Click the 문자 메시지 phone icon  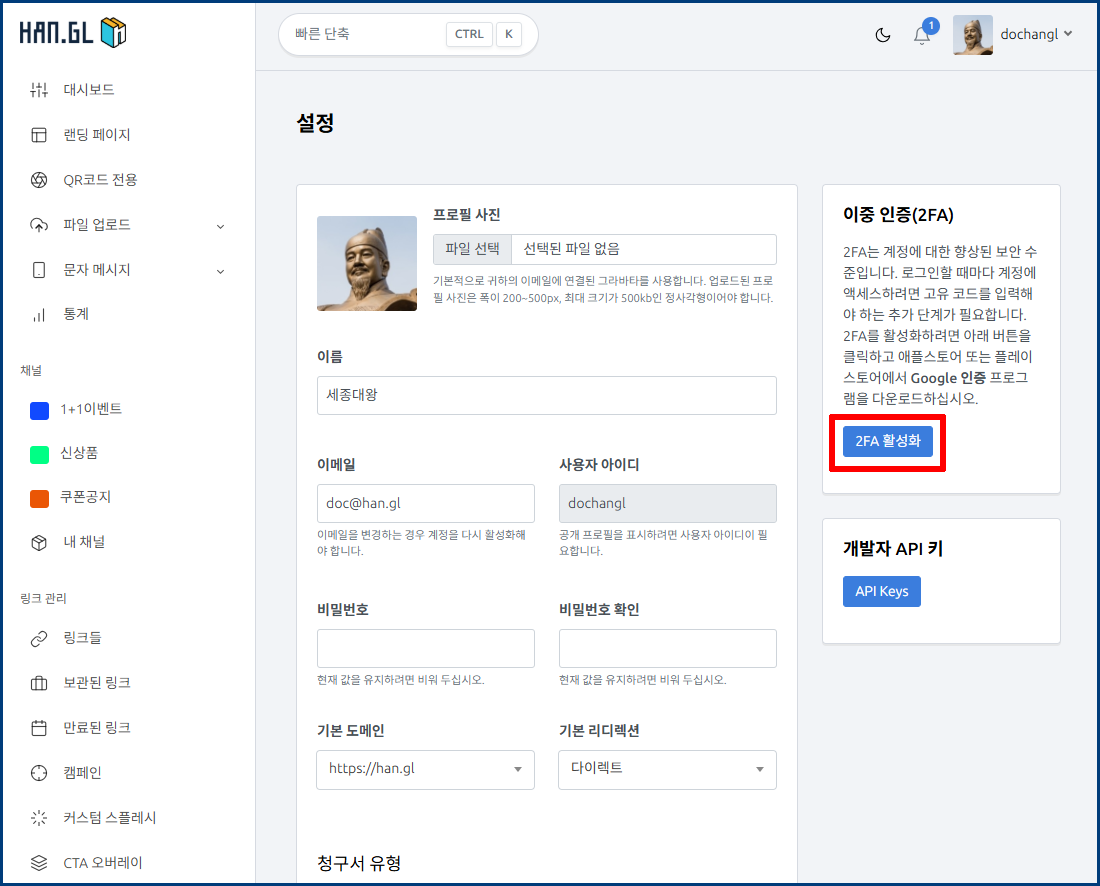pos(39,270)
